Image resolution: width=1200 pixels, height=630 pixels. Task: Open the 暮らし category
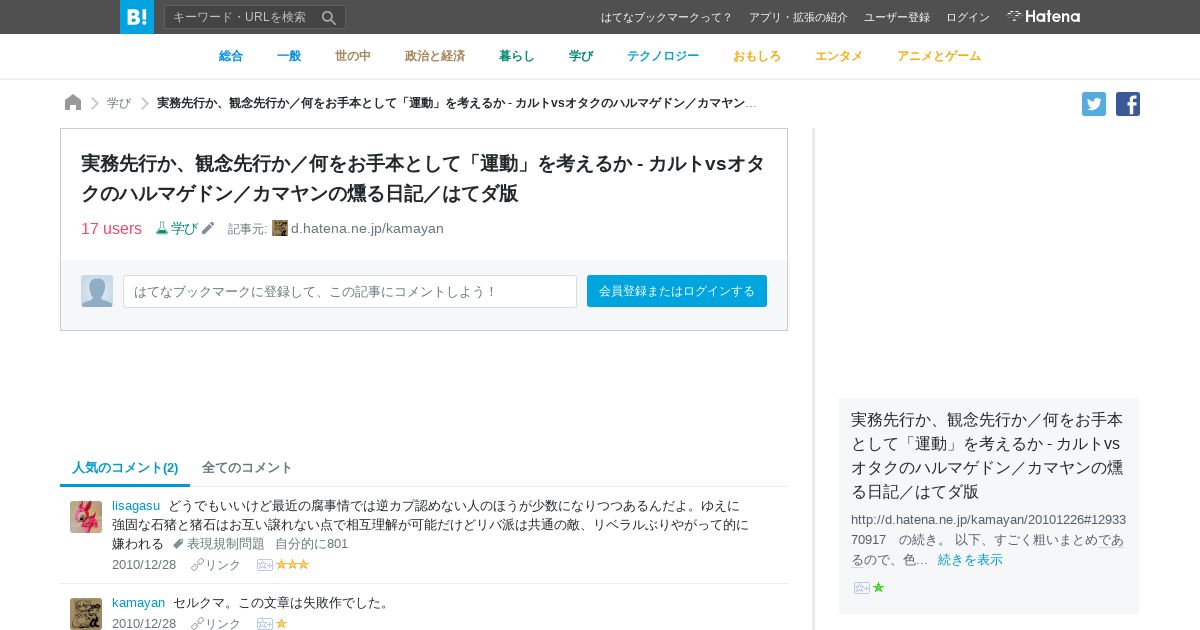[517, 56]
